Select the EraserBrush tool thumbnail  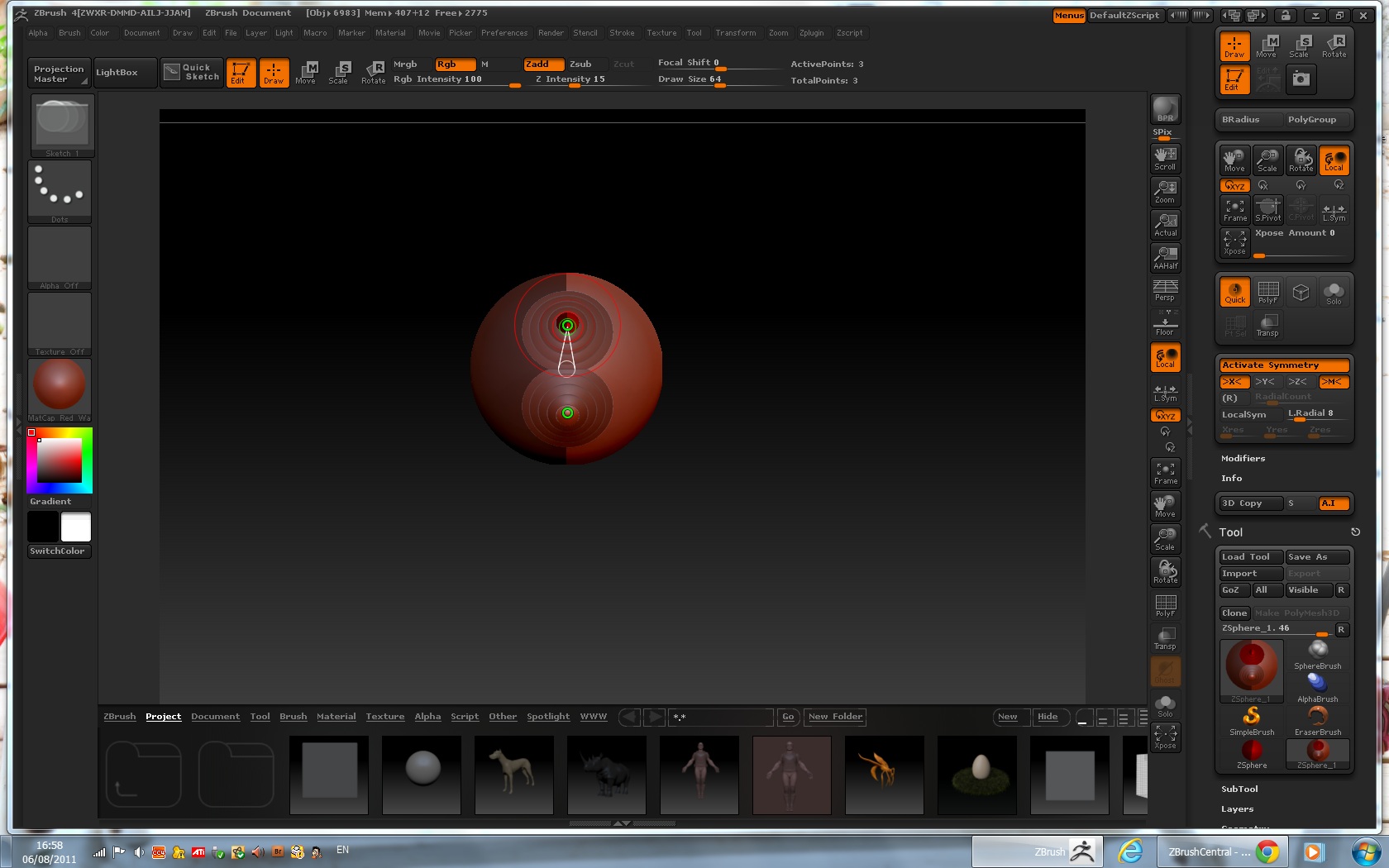(x=1318, y=721)
